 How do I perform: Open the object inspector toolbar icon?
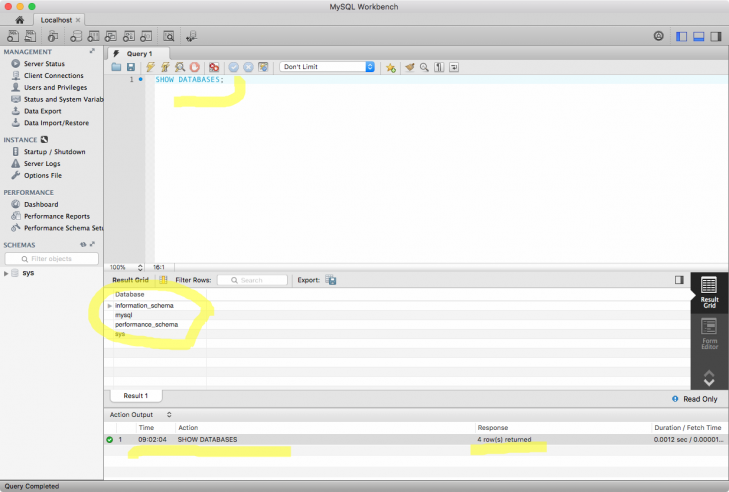point(53,36)
